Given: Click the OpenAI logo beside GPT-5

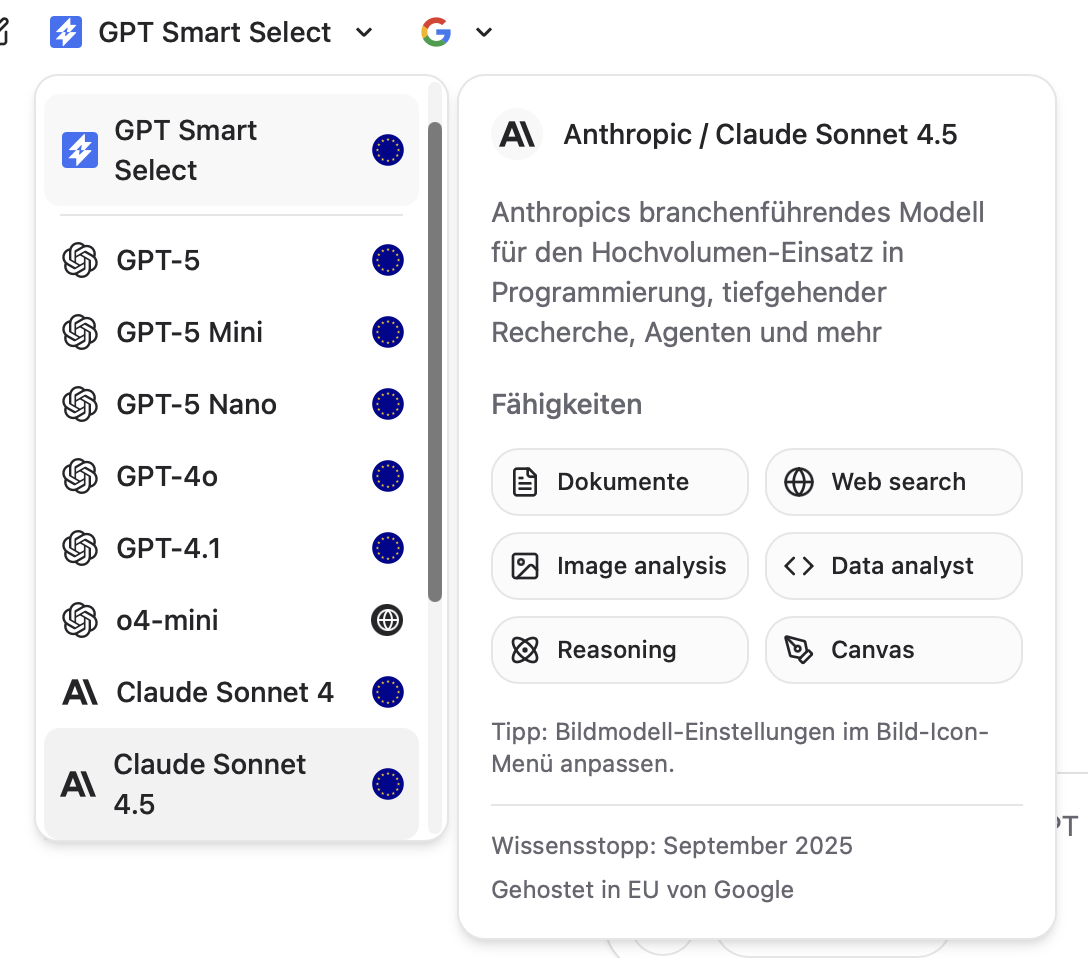Looking at the screenshot, I should 80,260.
